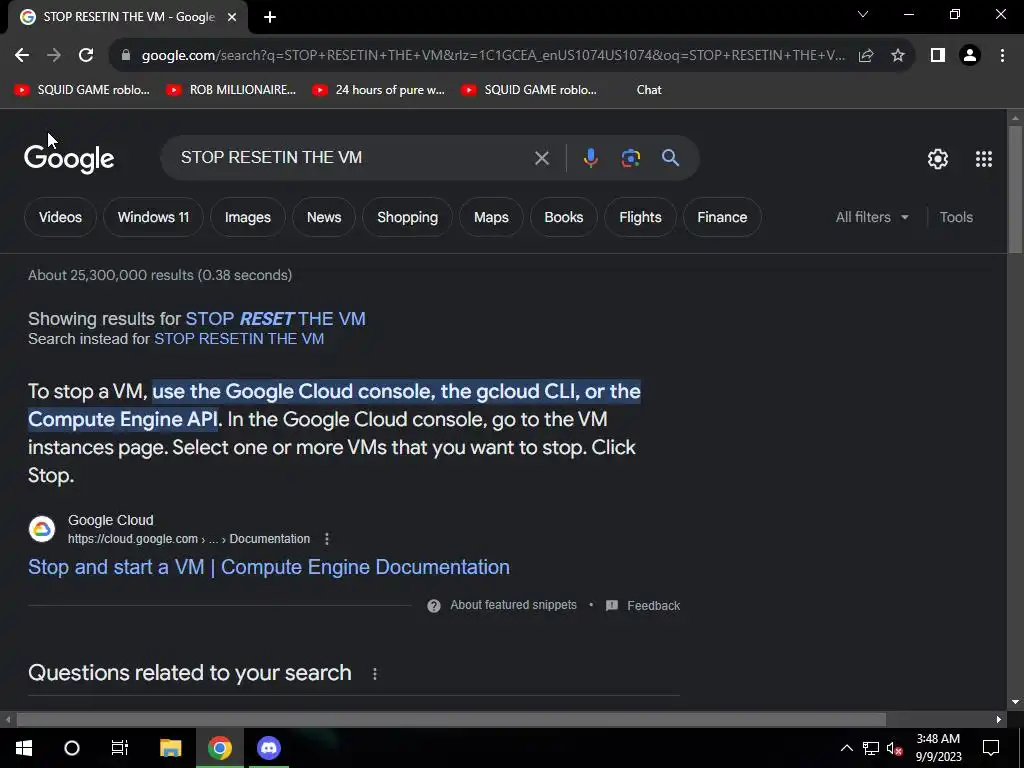Start voice search with the microphone icon
Viewport: 1024px width, 768px height.
(590, 158)
